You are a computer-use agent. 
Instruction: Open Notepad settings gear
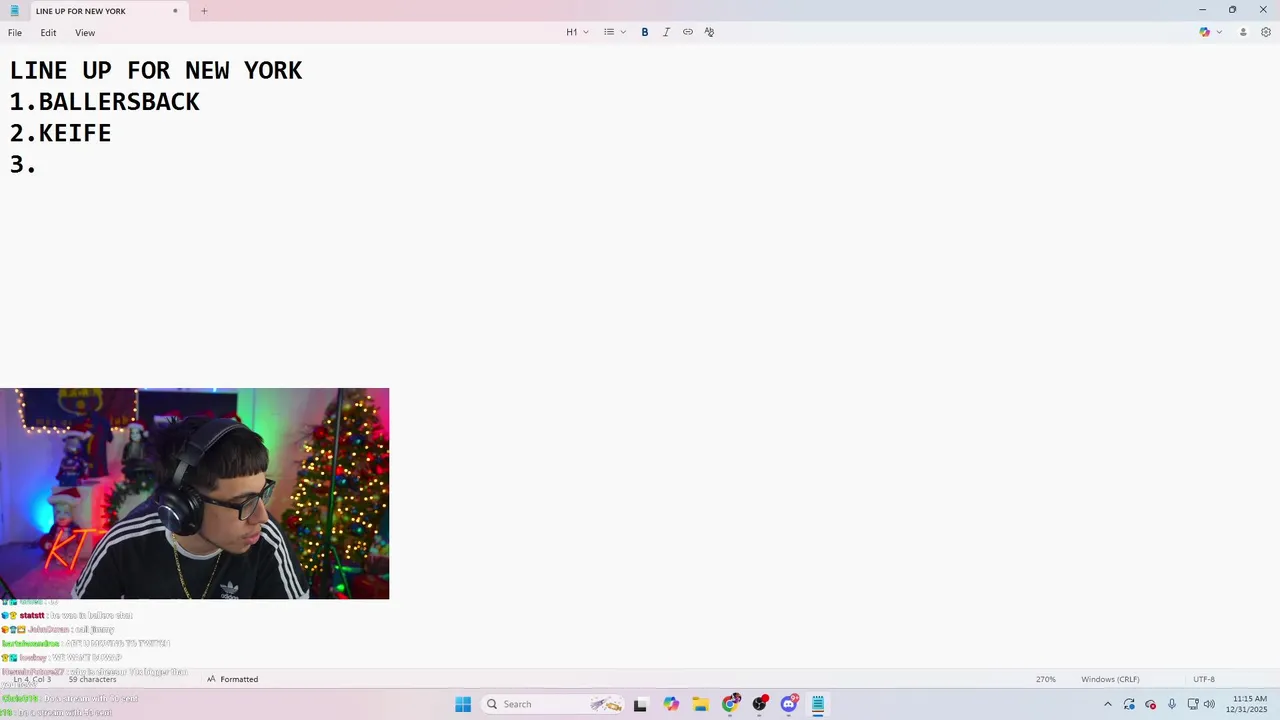pyautogui.click(x=1266, y=32)
